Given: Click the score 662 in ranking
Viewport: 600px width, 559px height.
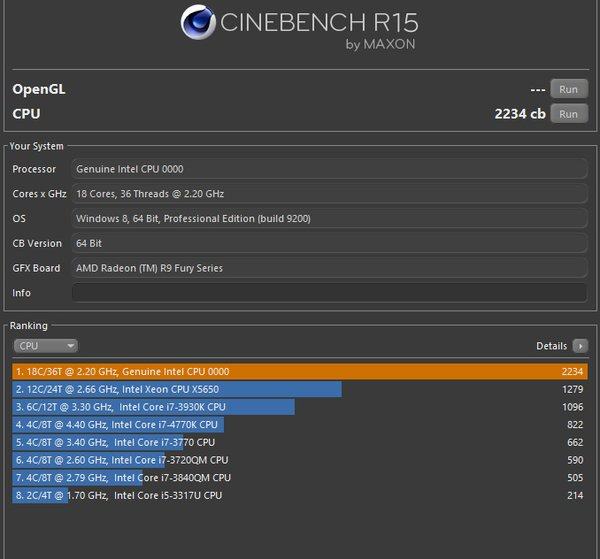Looking at the screenshot, I should coord(575,442).
